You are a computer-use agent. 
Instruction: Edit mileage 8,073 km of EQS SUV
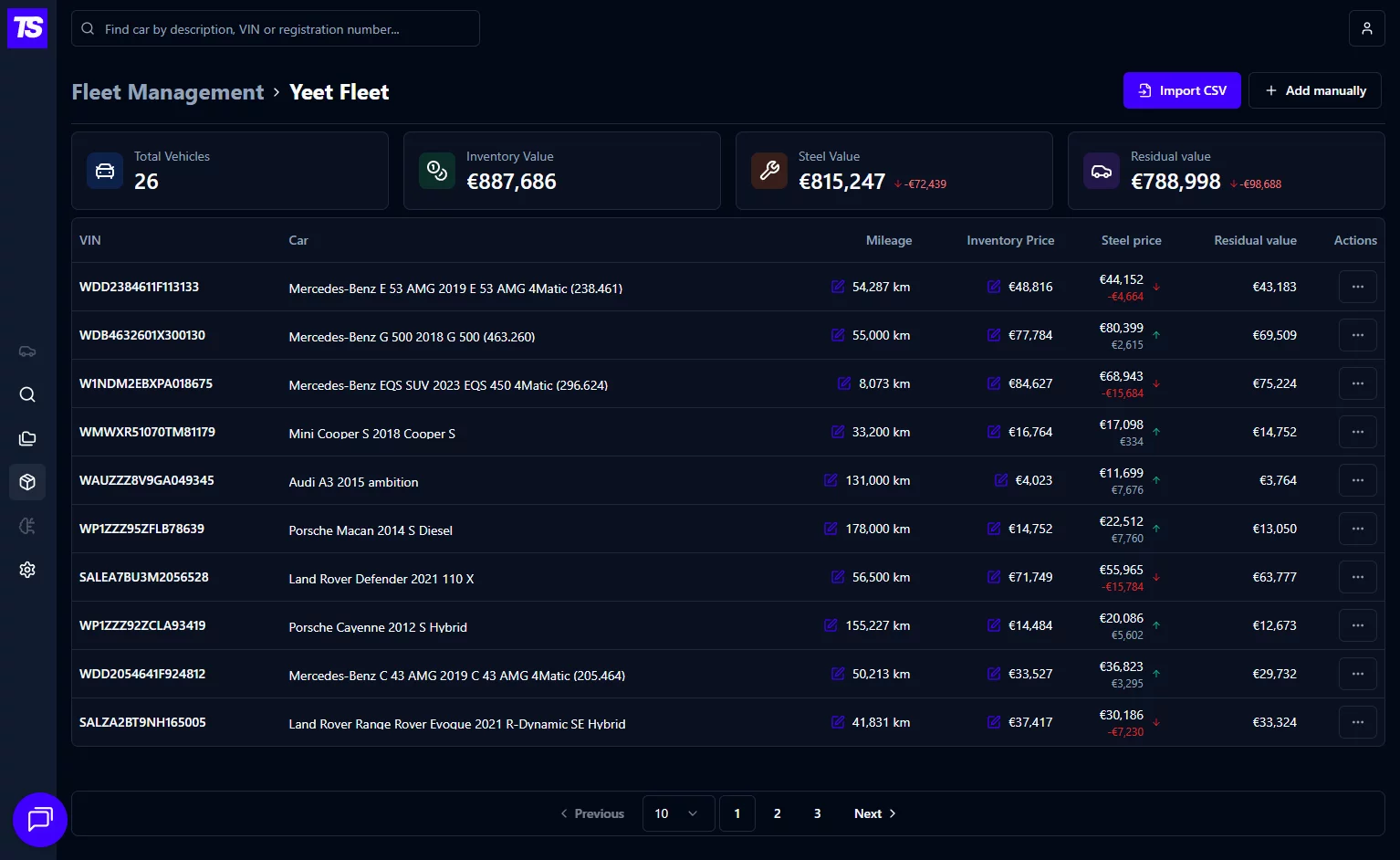click(x=844, y=383)
